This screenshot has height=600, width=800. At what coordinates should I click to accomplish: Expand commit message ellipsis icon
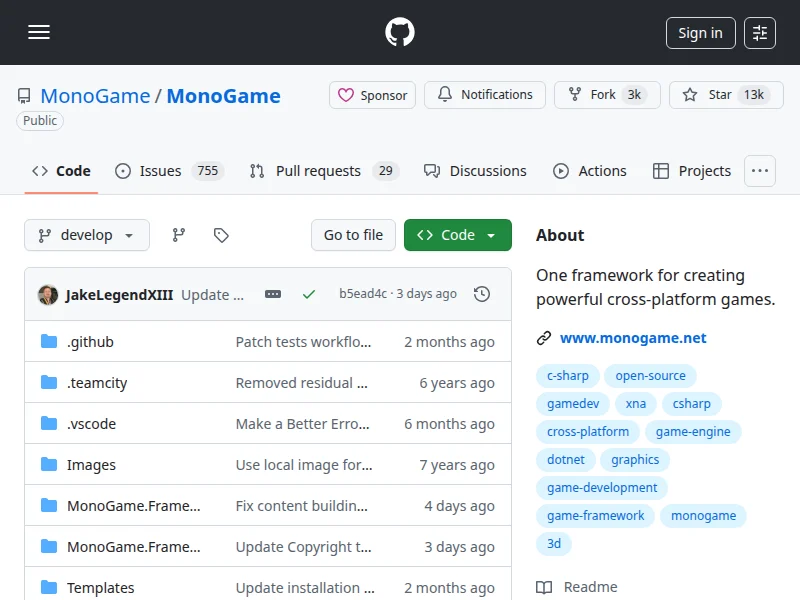point(273,294)
